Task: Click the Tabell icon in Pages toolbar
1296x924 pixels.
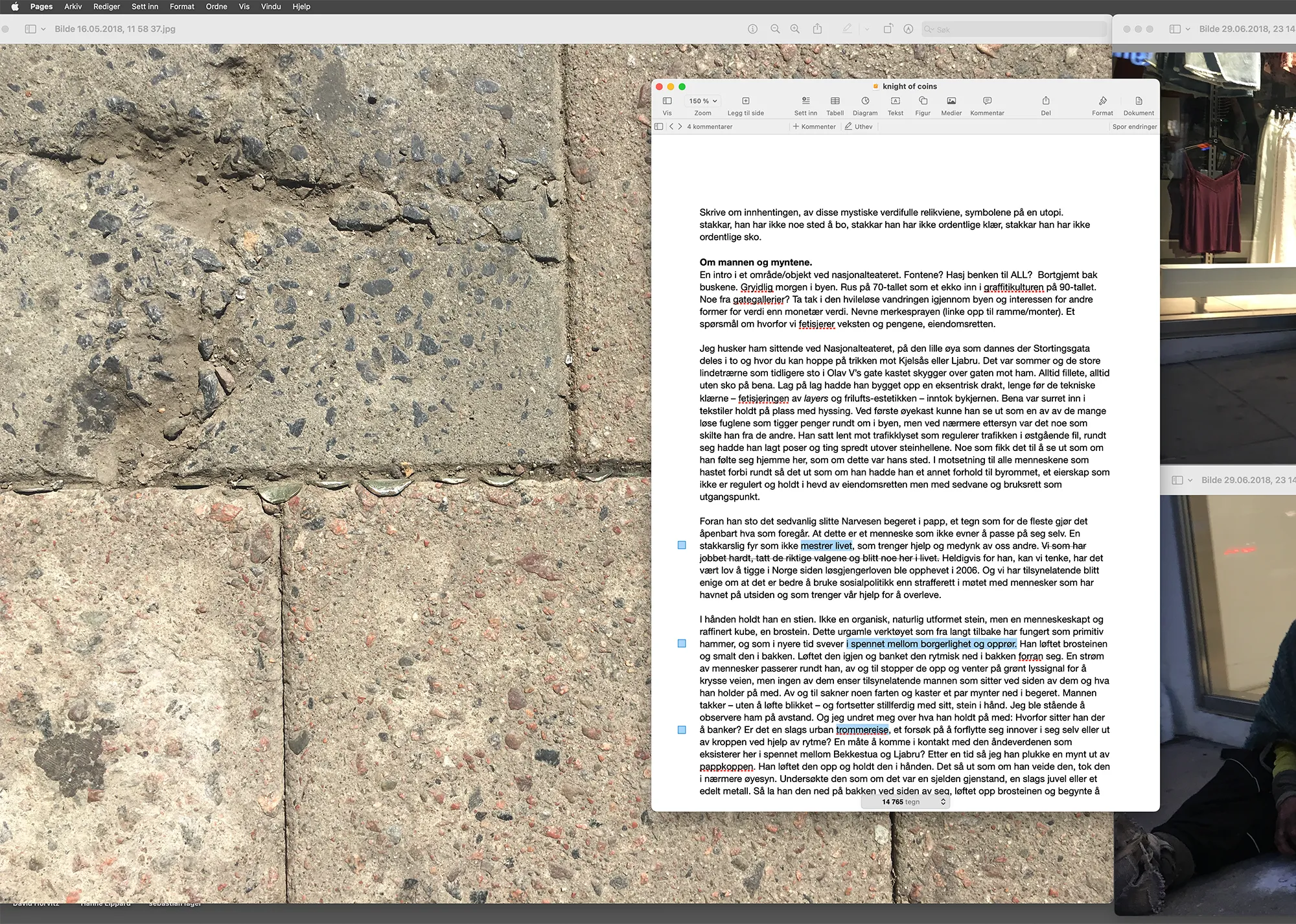Action: click(x=835, y=101)
